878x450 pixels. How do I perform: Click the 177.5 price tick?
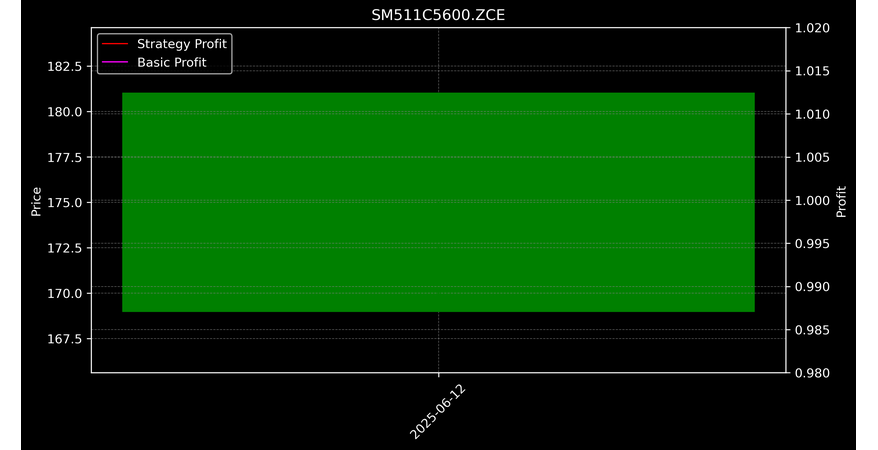tap(64, 157)
